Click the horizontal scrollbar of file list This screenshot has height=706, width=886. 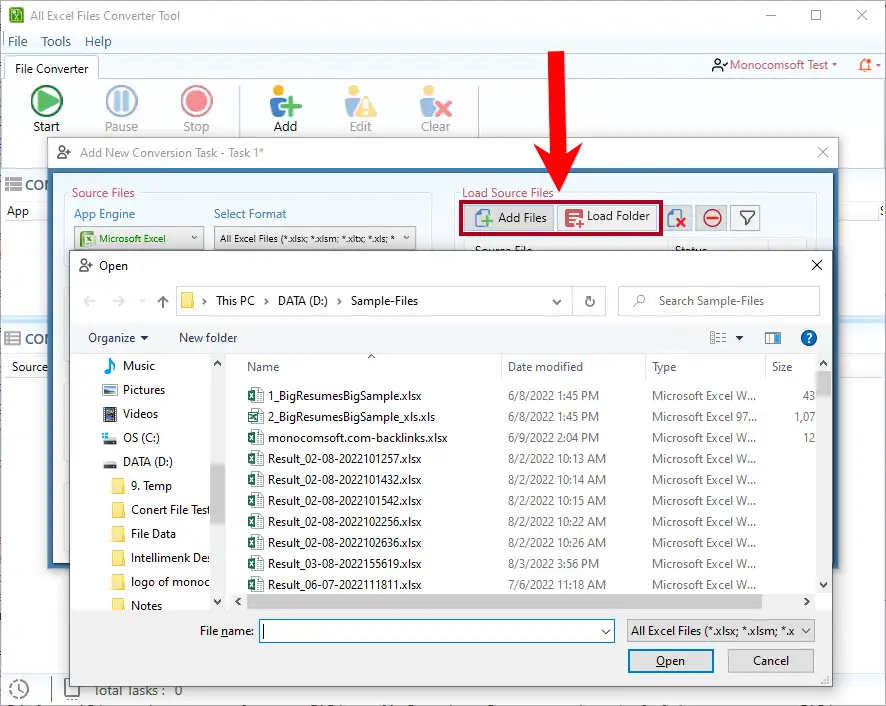pyautogui.click(x=504, y=601)
